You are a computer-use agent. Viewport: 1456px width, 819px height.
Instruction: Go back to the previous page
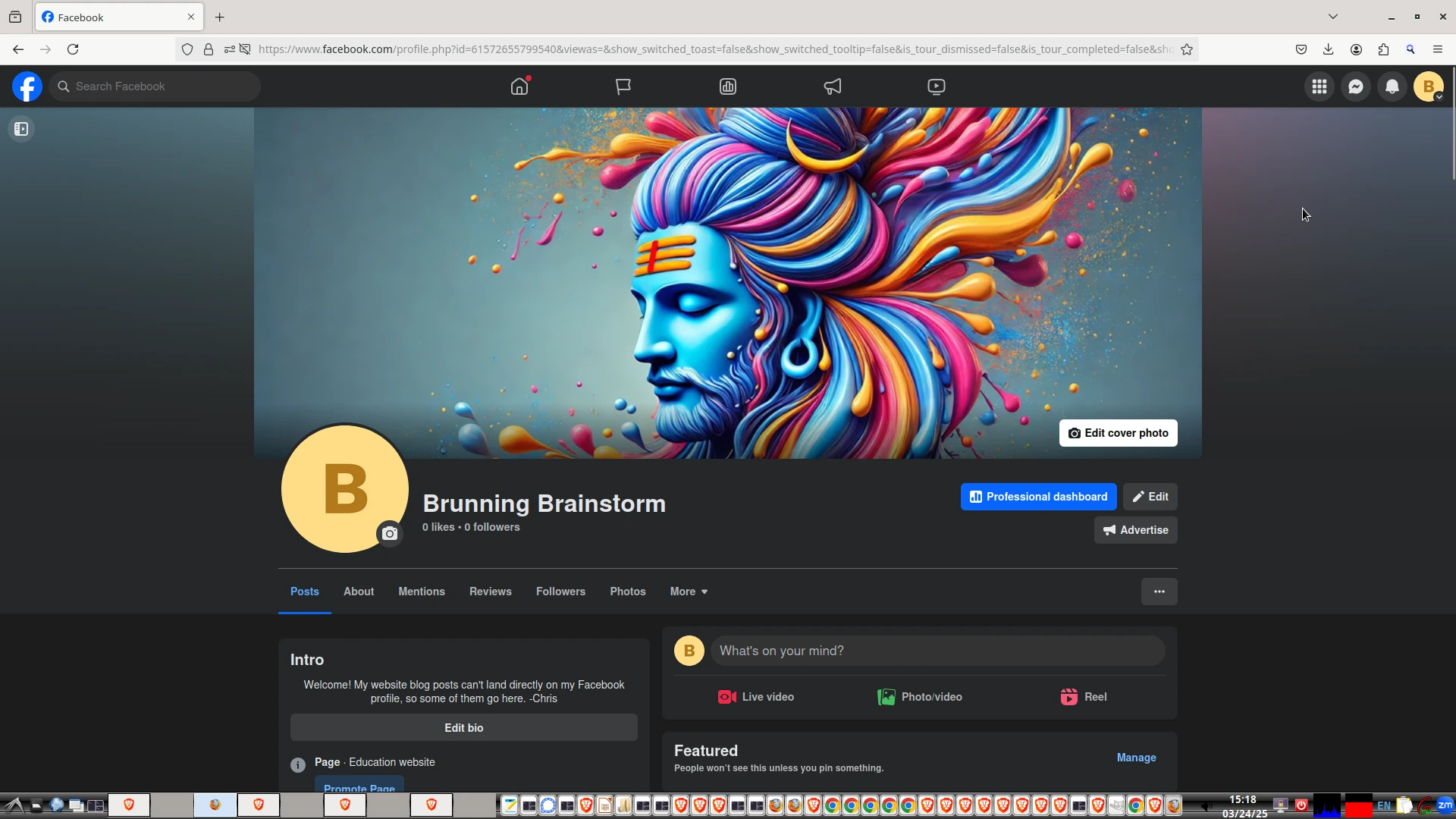click(18, 49)
